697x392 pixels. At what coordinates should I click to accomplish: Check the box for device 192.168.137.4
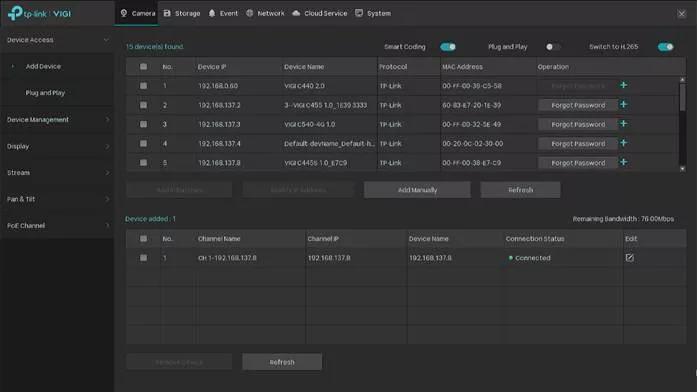pyautogui.click(x=143, y=144)
